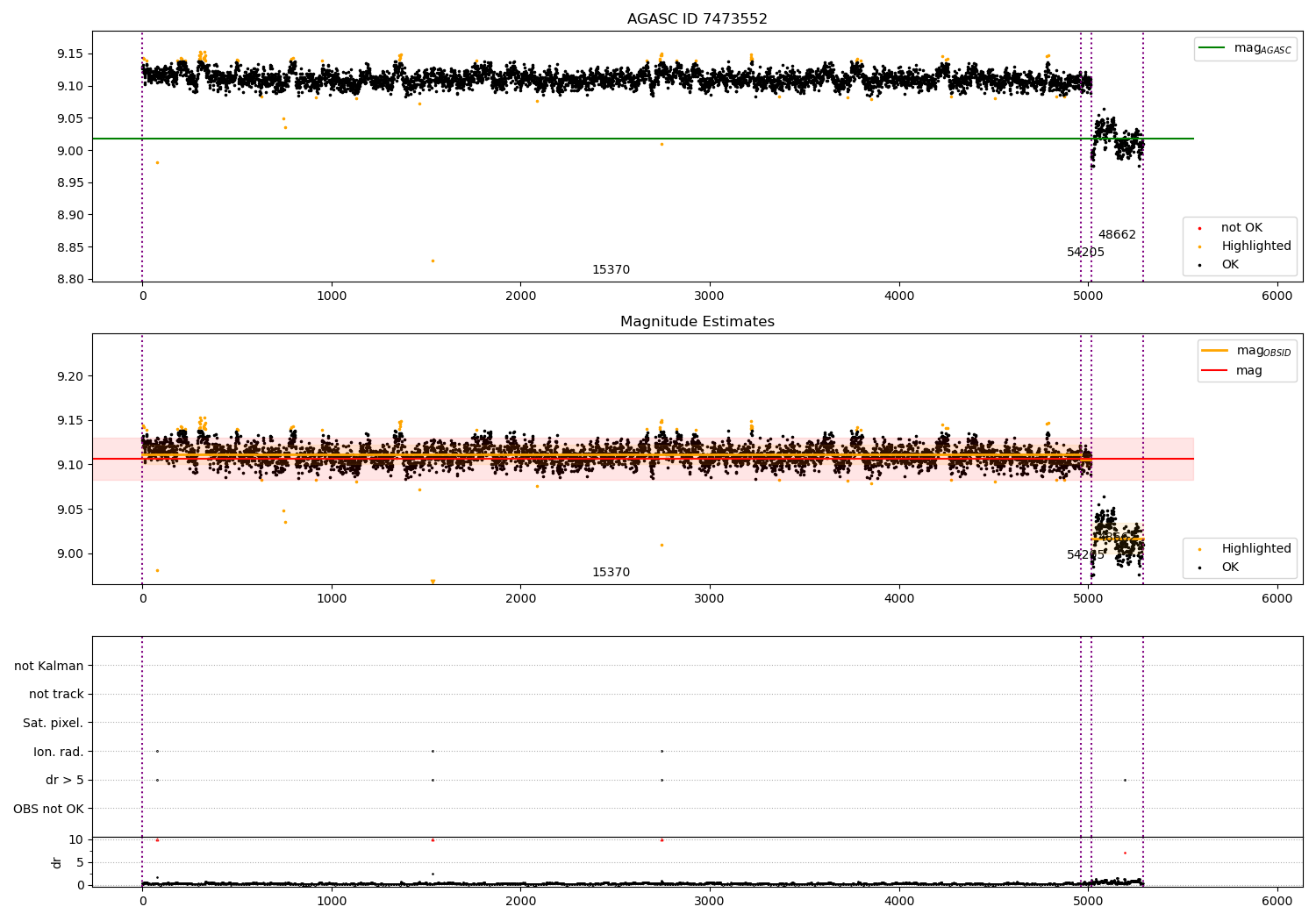The height and width of the screenshot is (921, 1316).
Task: Click the "dr > 5" axis label
Action: [65, 781]
